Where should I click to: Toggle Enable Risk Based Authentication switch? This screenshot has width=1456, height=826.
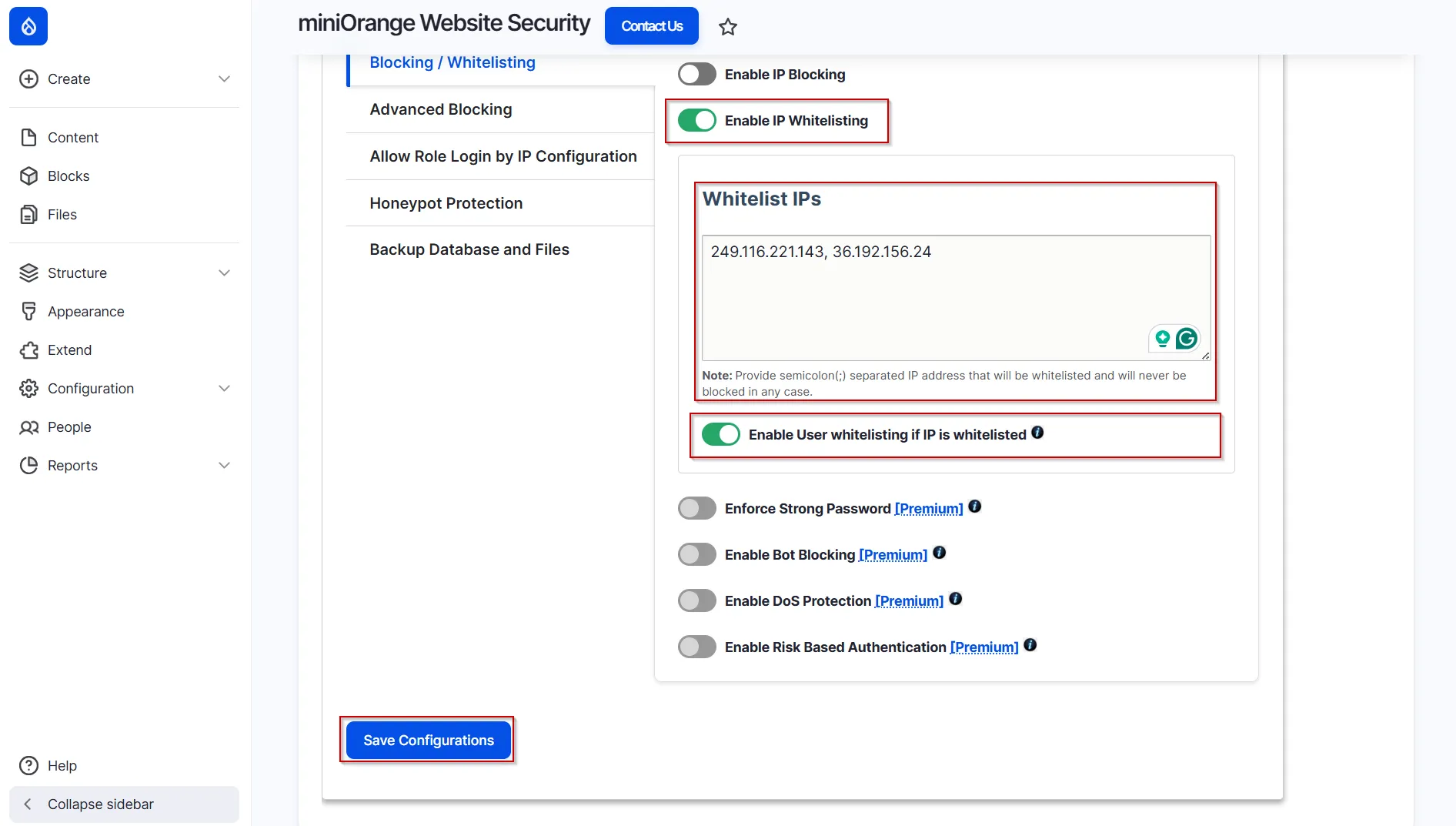(697, 647)
